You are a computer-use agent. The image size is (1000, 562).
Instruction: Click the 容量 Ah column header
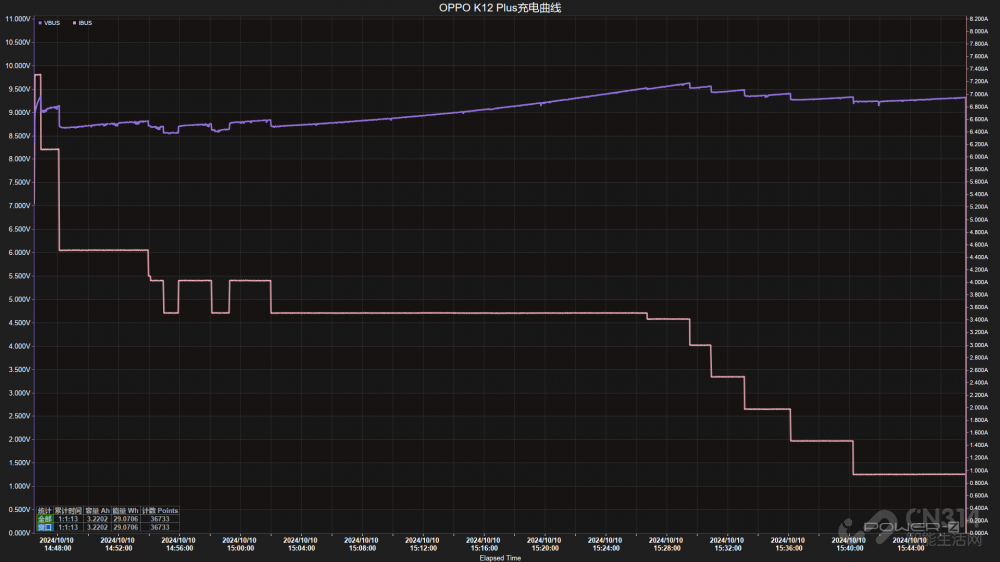point(98,511)
